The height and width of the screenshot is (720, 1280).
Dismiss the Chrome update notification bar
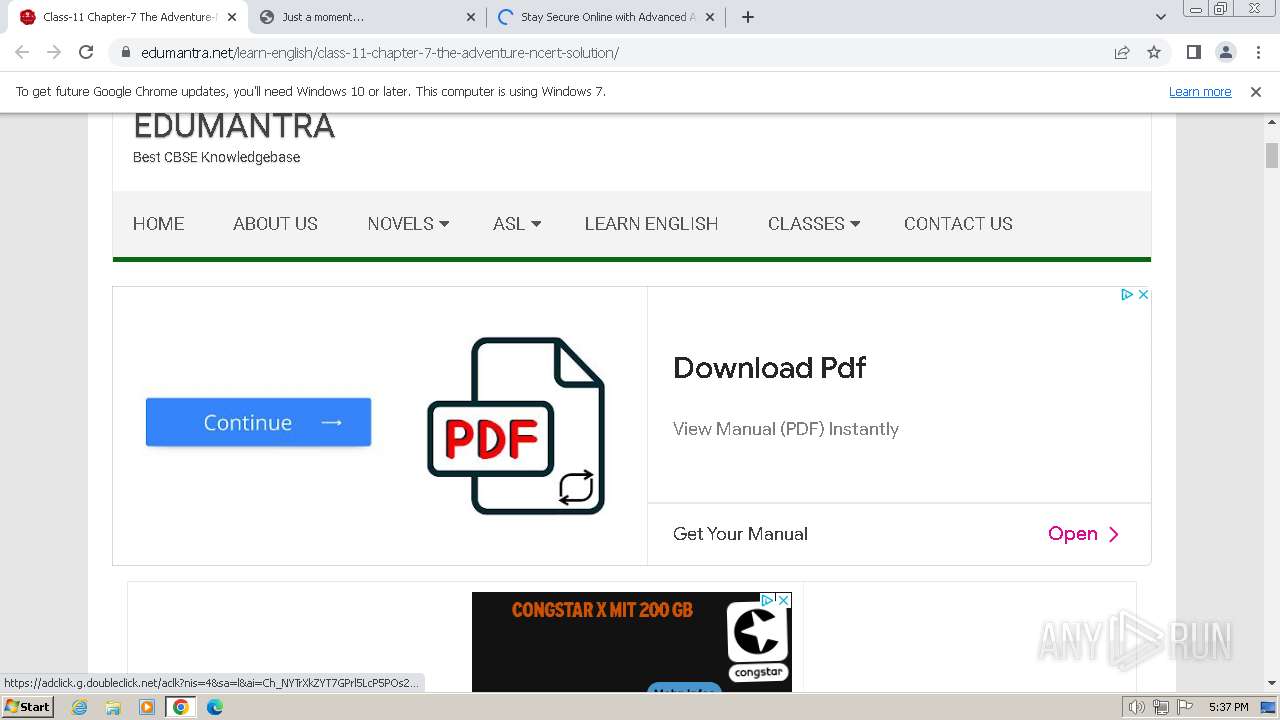point(1256,91)
